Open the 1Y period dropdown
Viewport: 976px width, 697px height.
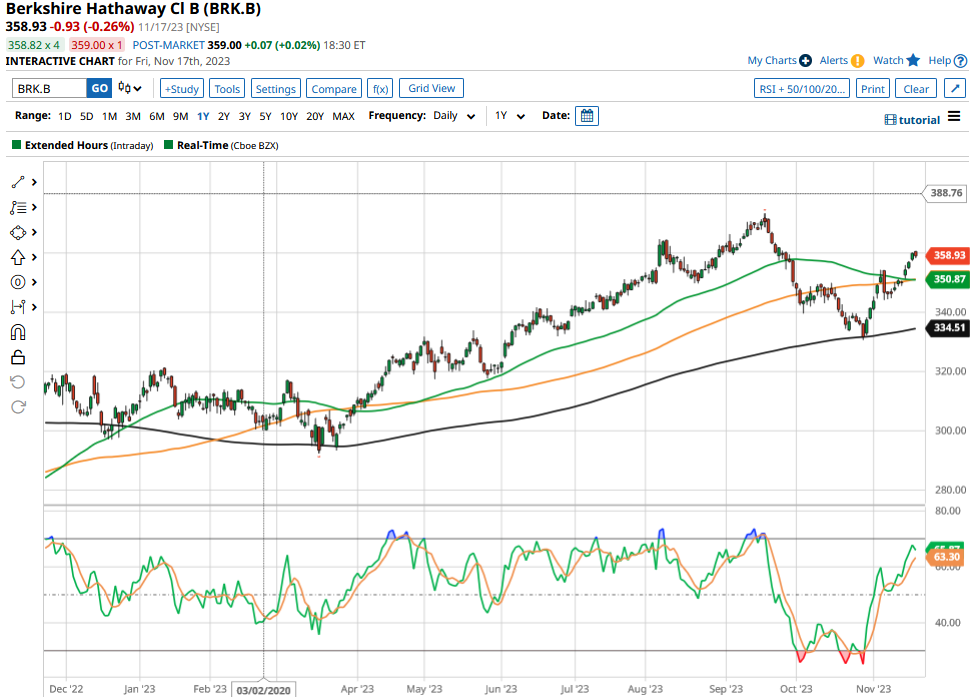pyautogui.click(x=510, y=116)
